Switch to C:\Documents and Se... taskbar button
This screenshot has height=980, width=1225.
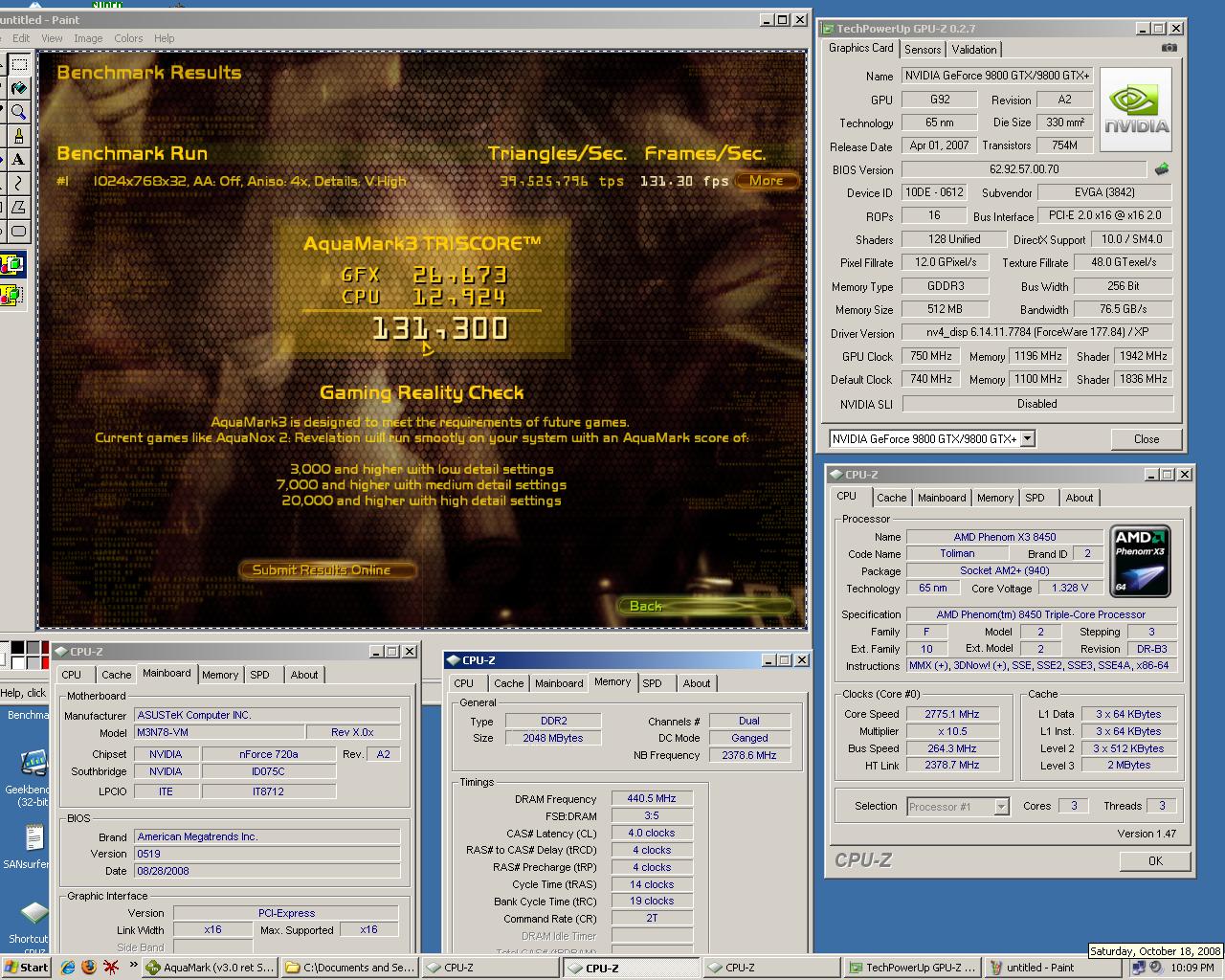click(x=350, y=968)
